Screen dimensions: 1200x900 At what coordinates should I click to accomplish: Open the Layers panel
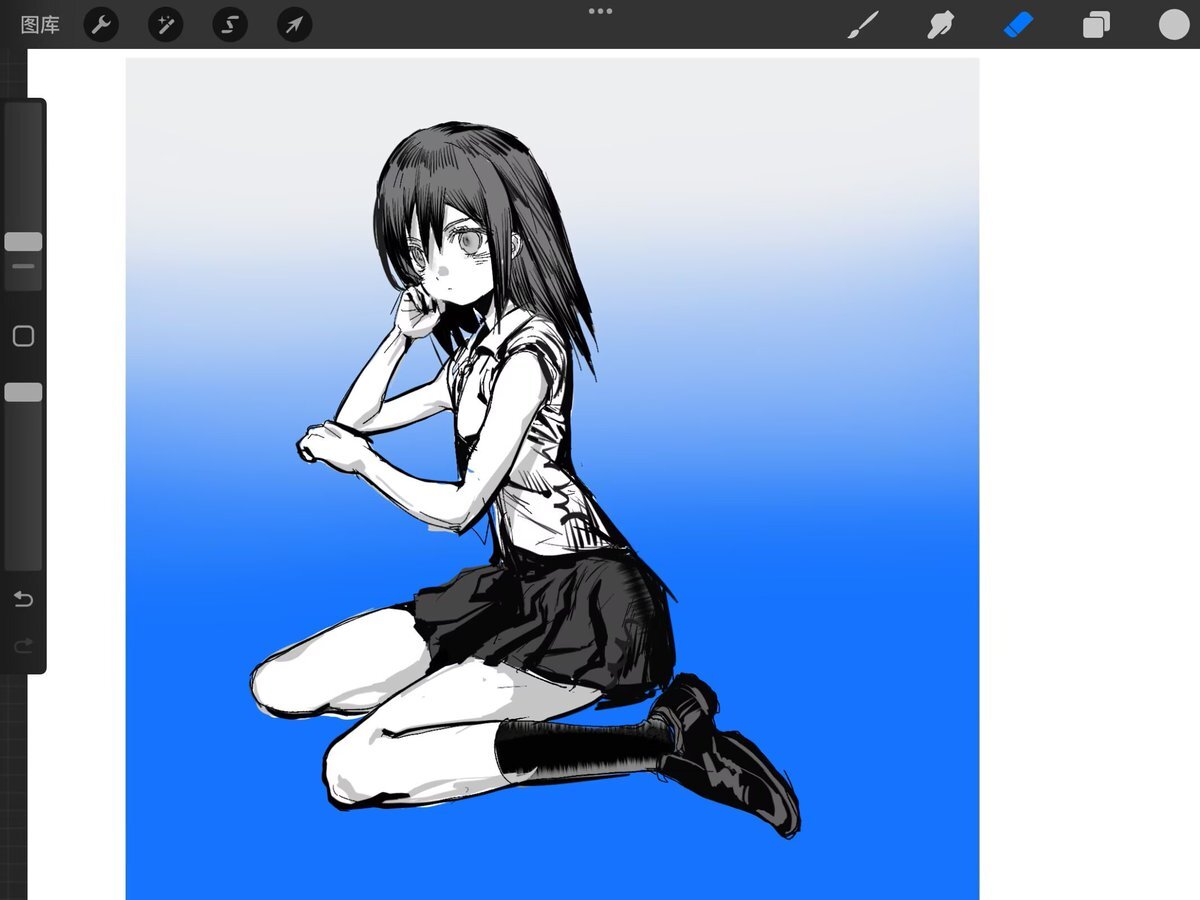[1096, 25]
